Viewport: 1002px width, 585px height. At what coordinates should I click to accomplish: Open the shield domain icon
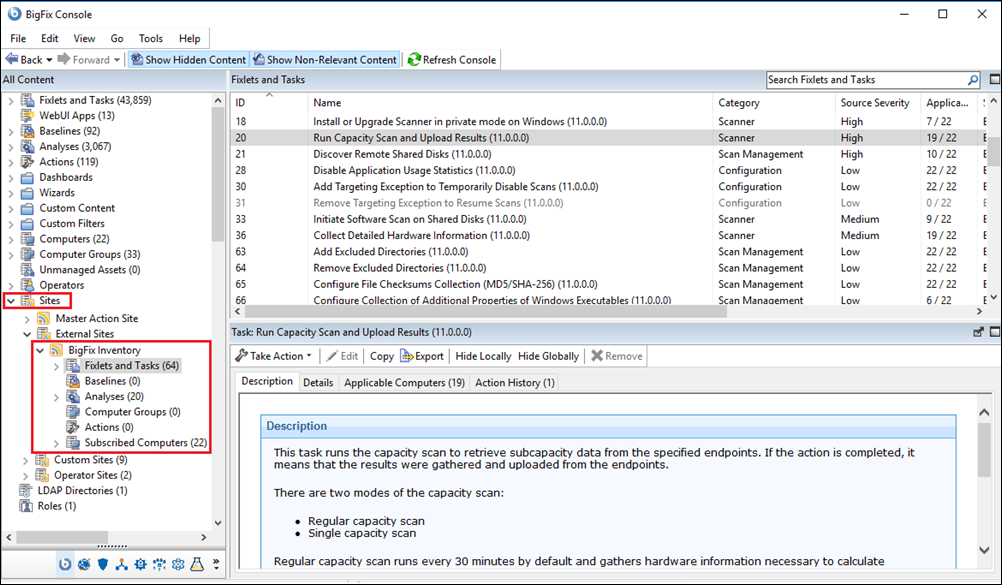pos(102,566)
